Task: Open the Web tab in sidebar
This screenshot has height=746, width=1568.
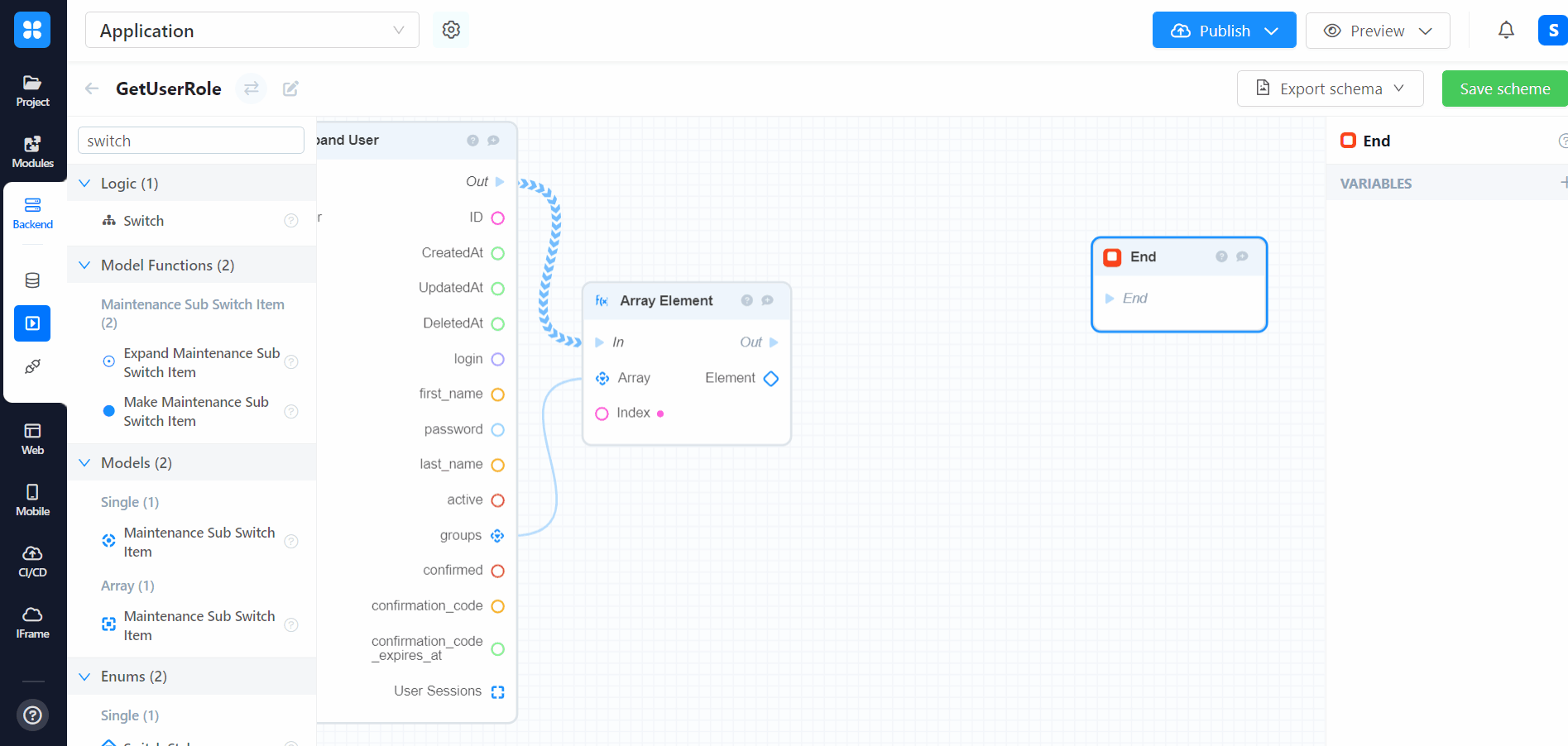Action: click(32, 438)
